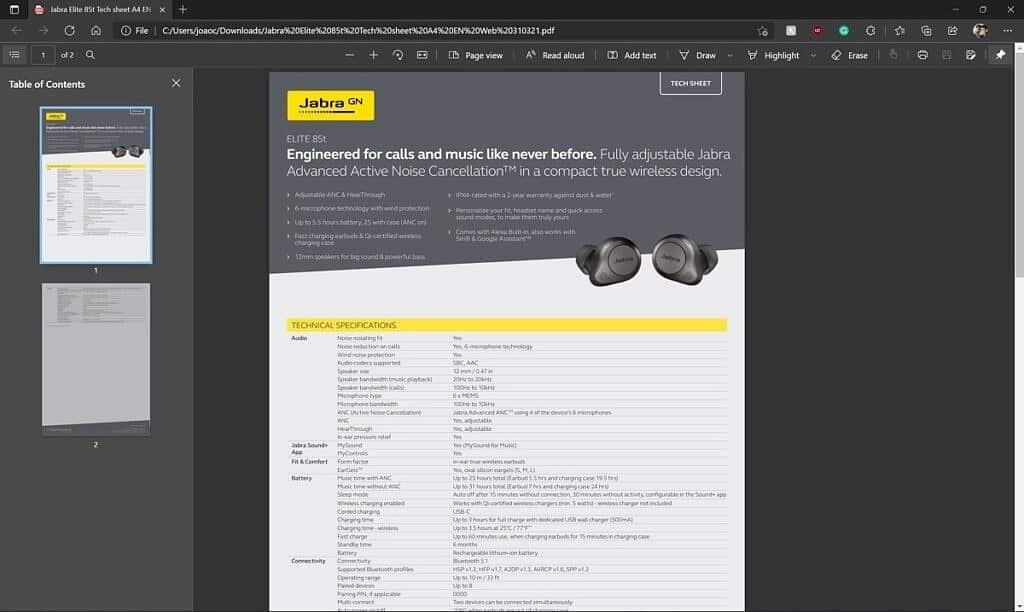The image size is (1024, 612).
Task: Open the Draw pen color dropdown
Action: pyautogui.click(x=728, y=55)
